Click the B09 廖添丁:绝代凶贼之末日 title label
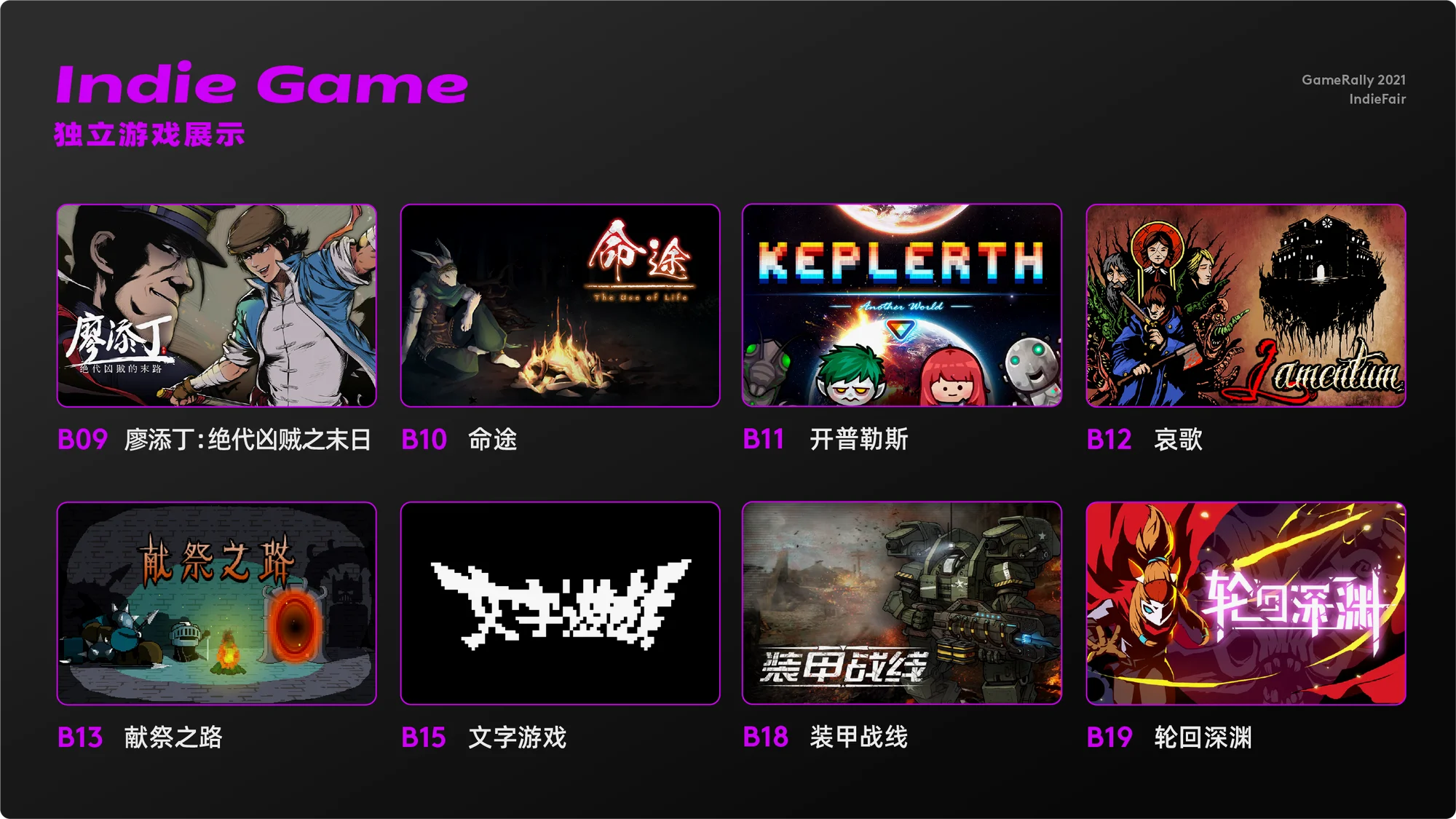1456x819 pixels. click(215, 440)
